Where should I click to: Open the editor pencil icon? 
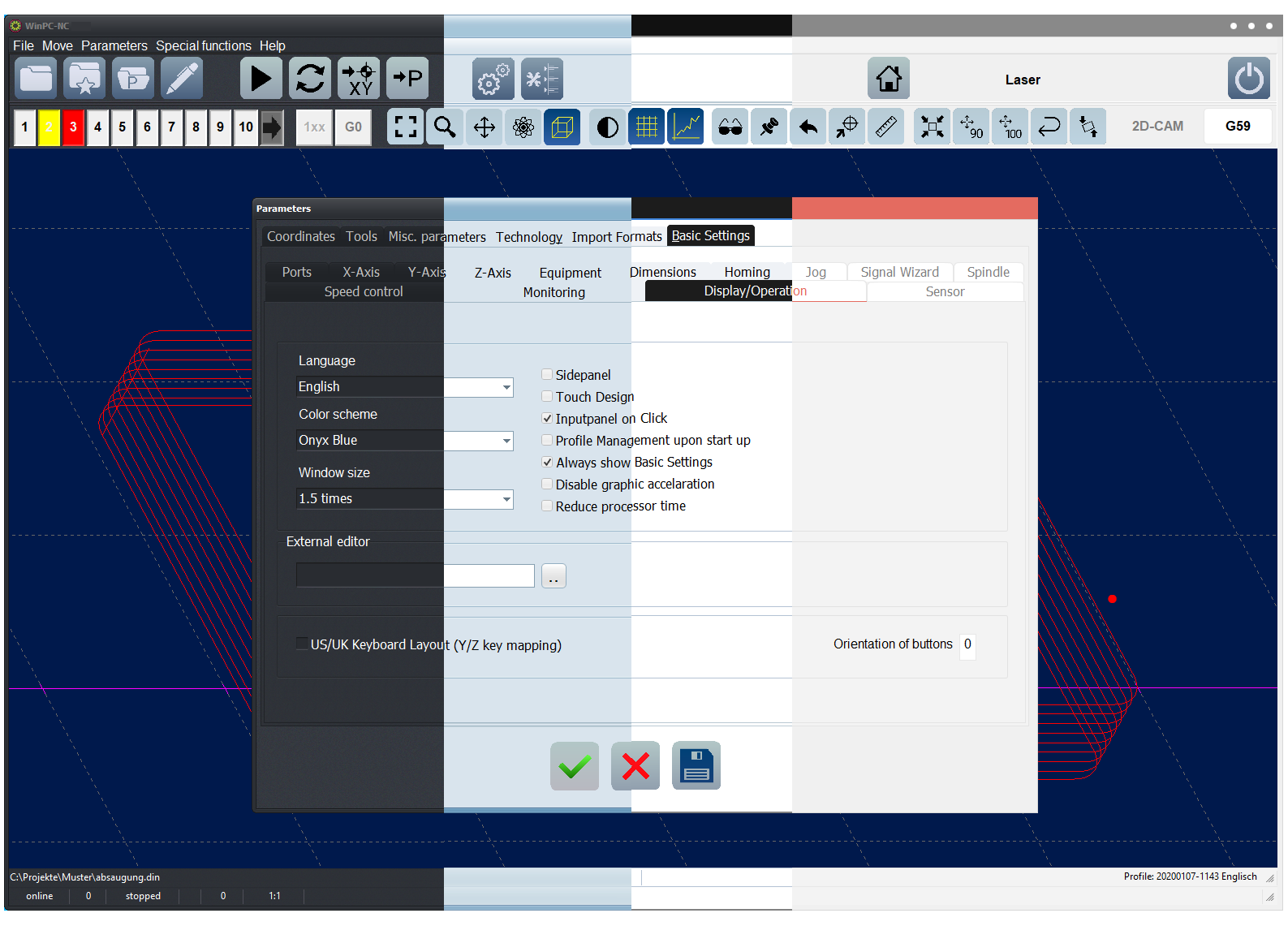tap(181, 79)
